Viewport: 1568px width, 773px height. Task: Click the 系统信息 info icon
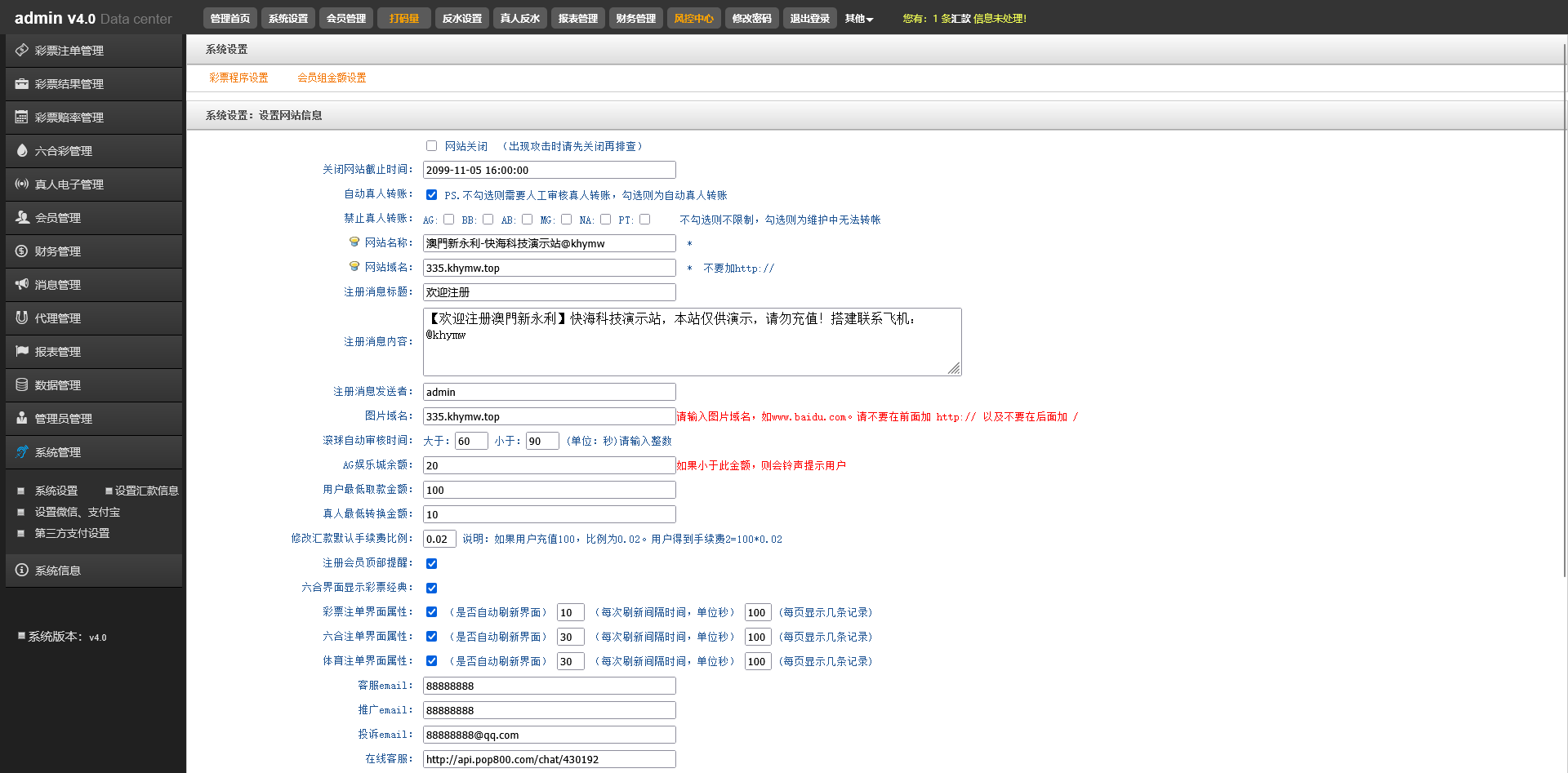(22, 571)
